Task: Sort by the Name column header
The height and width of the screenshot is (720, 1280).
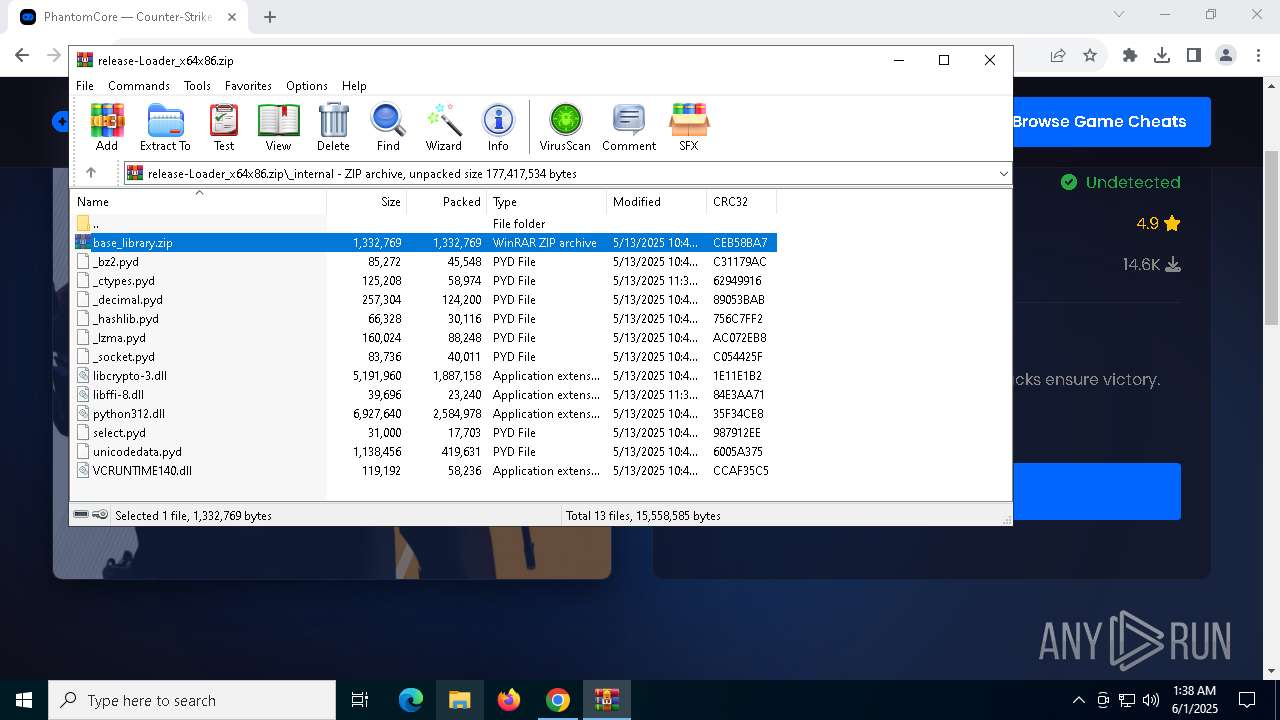Action: coord(199,202)
